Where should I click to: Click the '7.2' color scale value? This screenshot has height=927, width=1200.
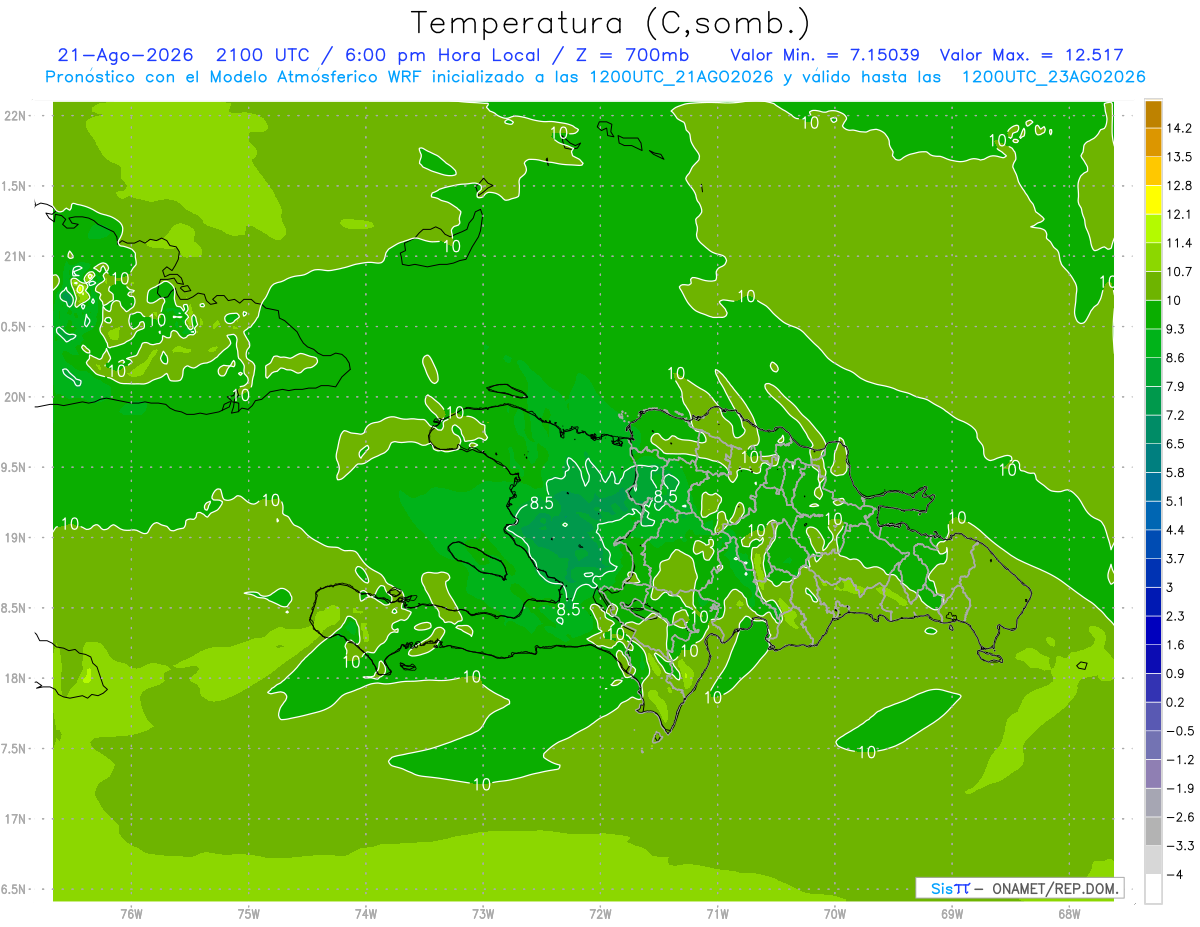point(1176,415)
